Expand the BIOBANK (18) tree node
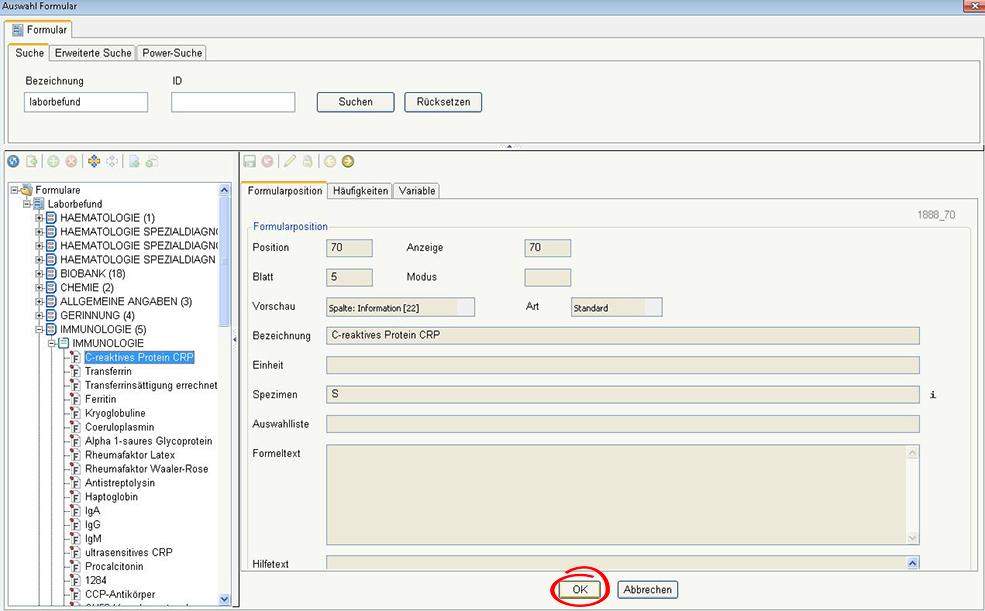Screen dimensions: 985x611 click(40, 273)
